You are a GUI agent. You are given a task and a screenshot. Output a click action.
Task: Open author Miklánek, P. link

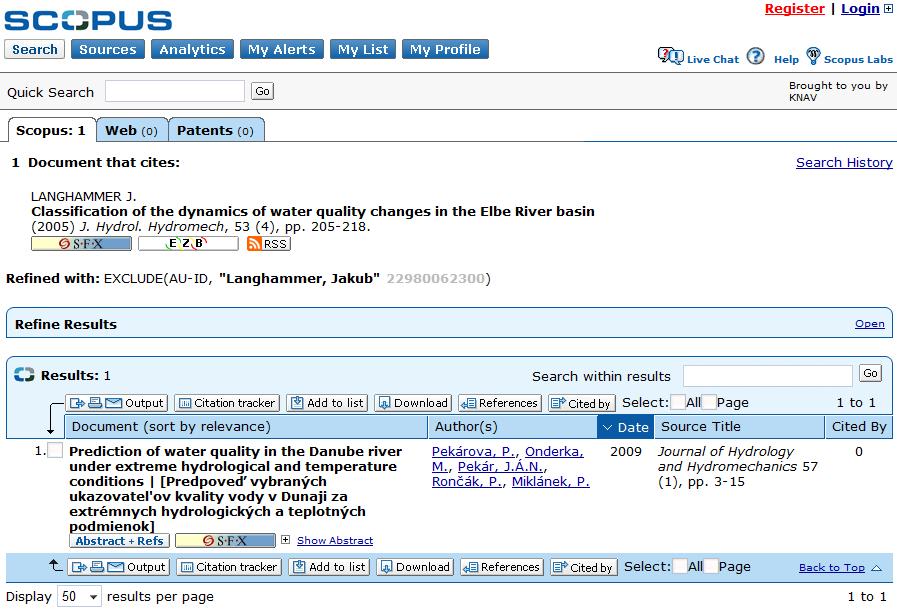pos(550,482)
